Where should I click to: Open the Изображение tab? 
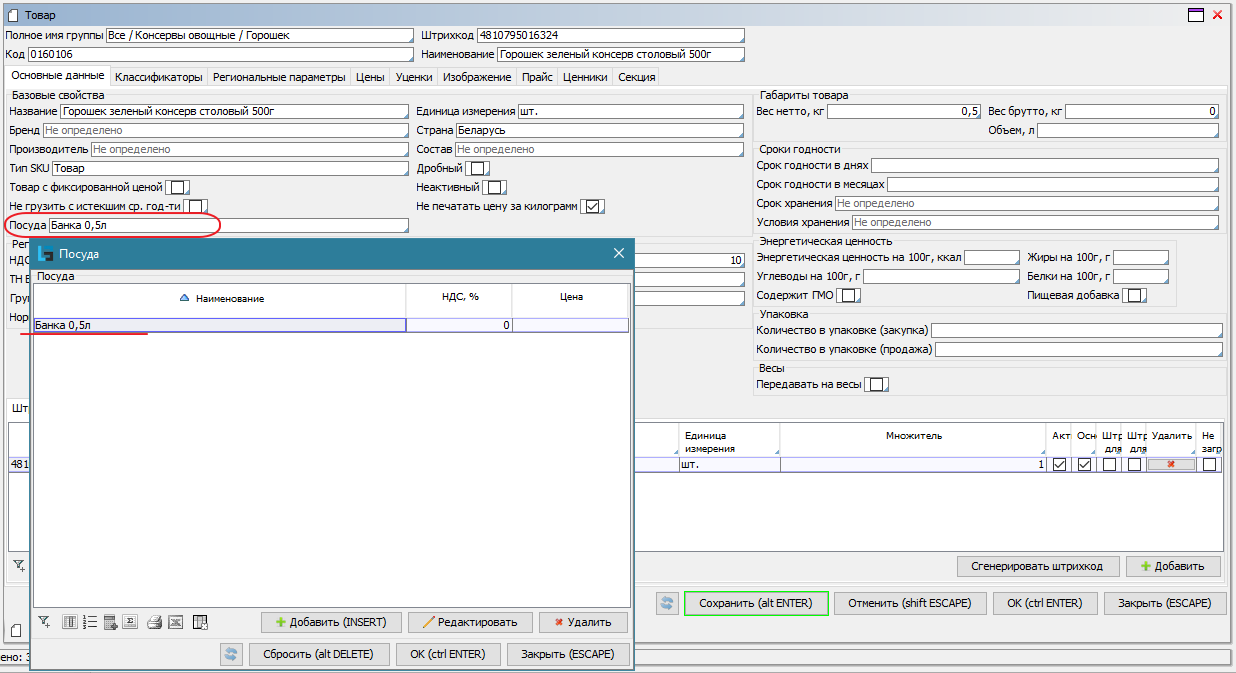(477, 77)
